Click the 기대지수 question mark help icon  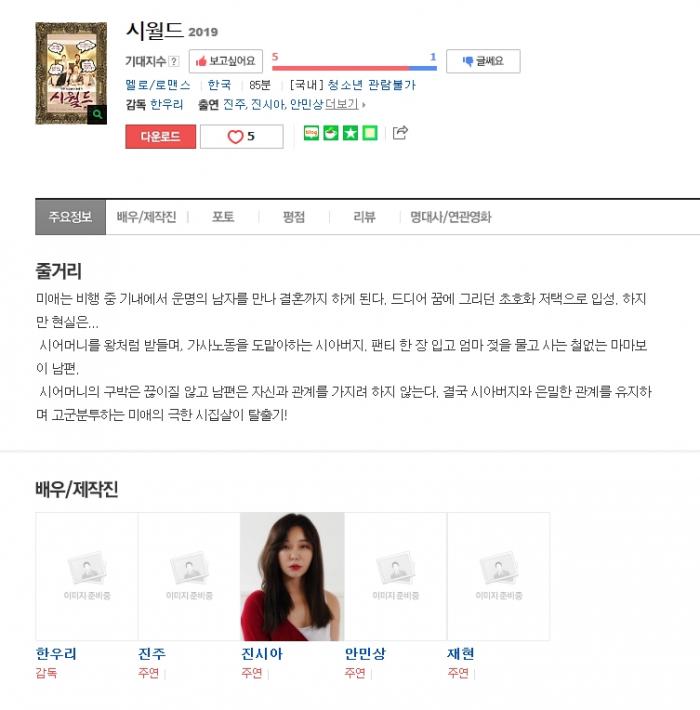pyautogui.click(x=174, y=61)
